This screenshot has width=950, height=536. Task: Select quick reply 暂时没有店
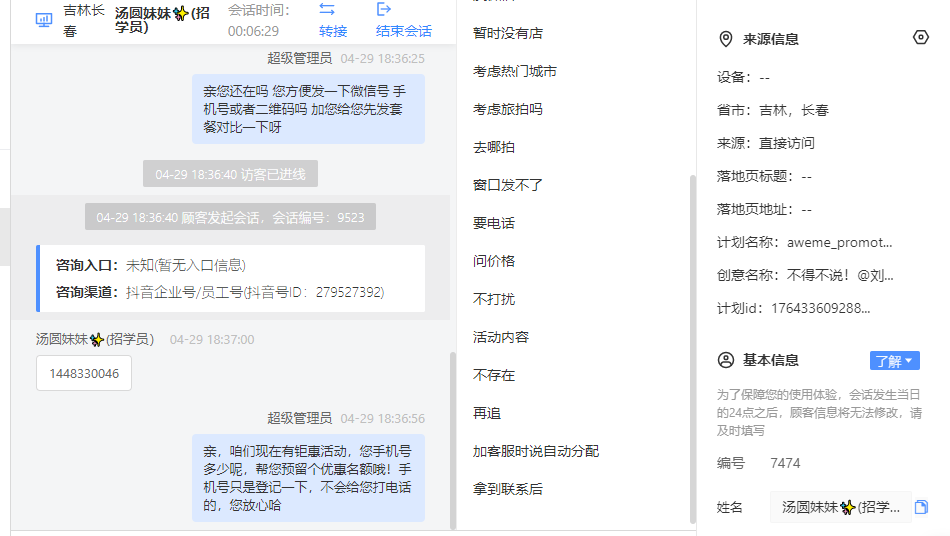point(508,33)
